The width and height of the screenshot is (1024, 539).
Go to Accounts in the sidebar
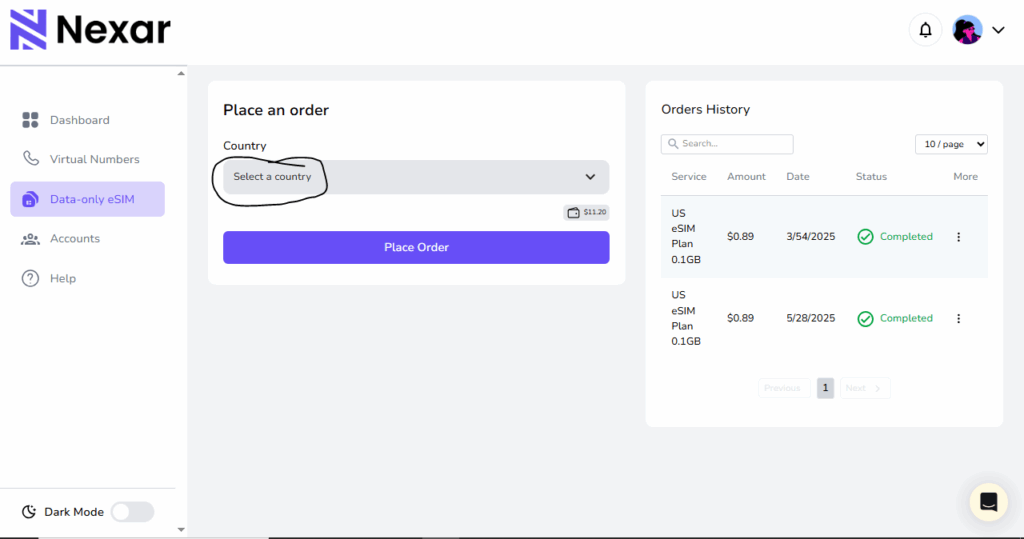(74, 238)
